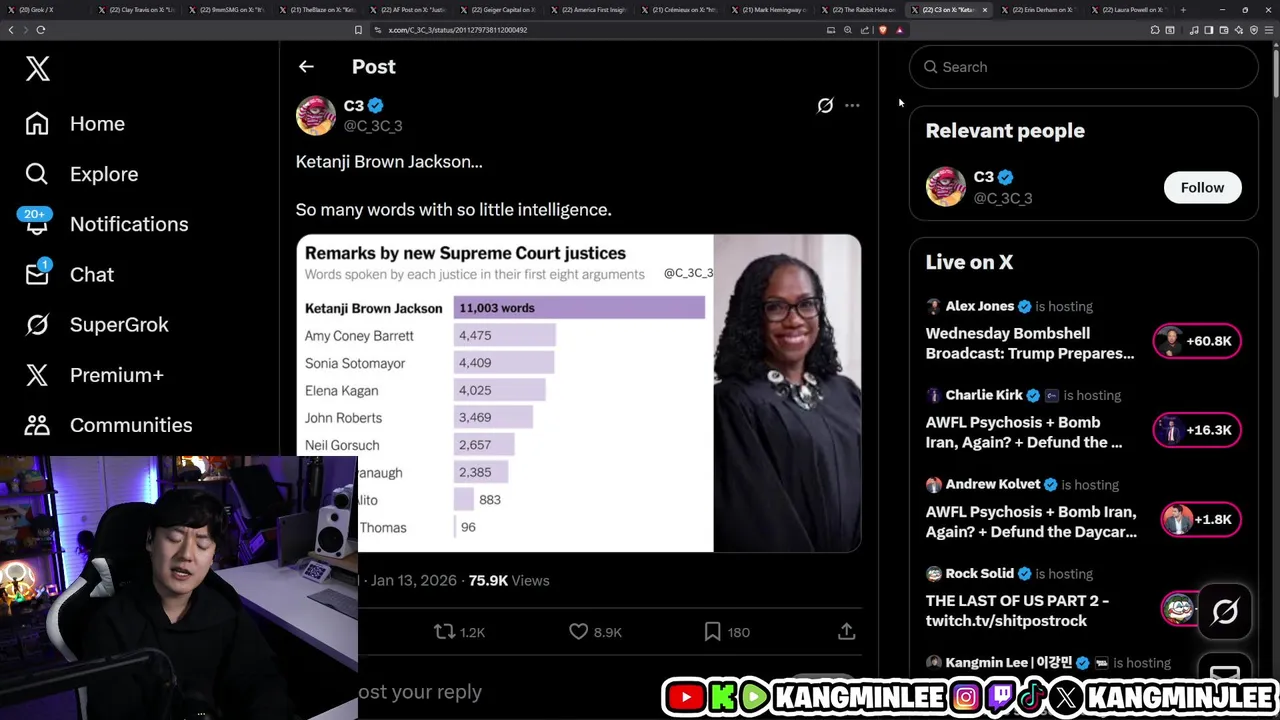
Task: Click the +16.3K listeners badge
Action: pos(1197,430)
